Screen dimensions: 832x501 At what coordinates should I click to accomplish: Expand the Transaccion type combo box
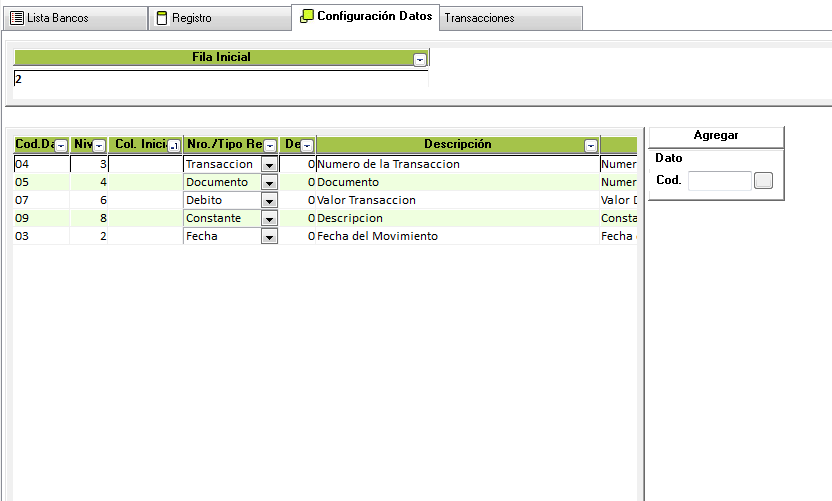tap(270, 165)
